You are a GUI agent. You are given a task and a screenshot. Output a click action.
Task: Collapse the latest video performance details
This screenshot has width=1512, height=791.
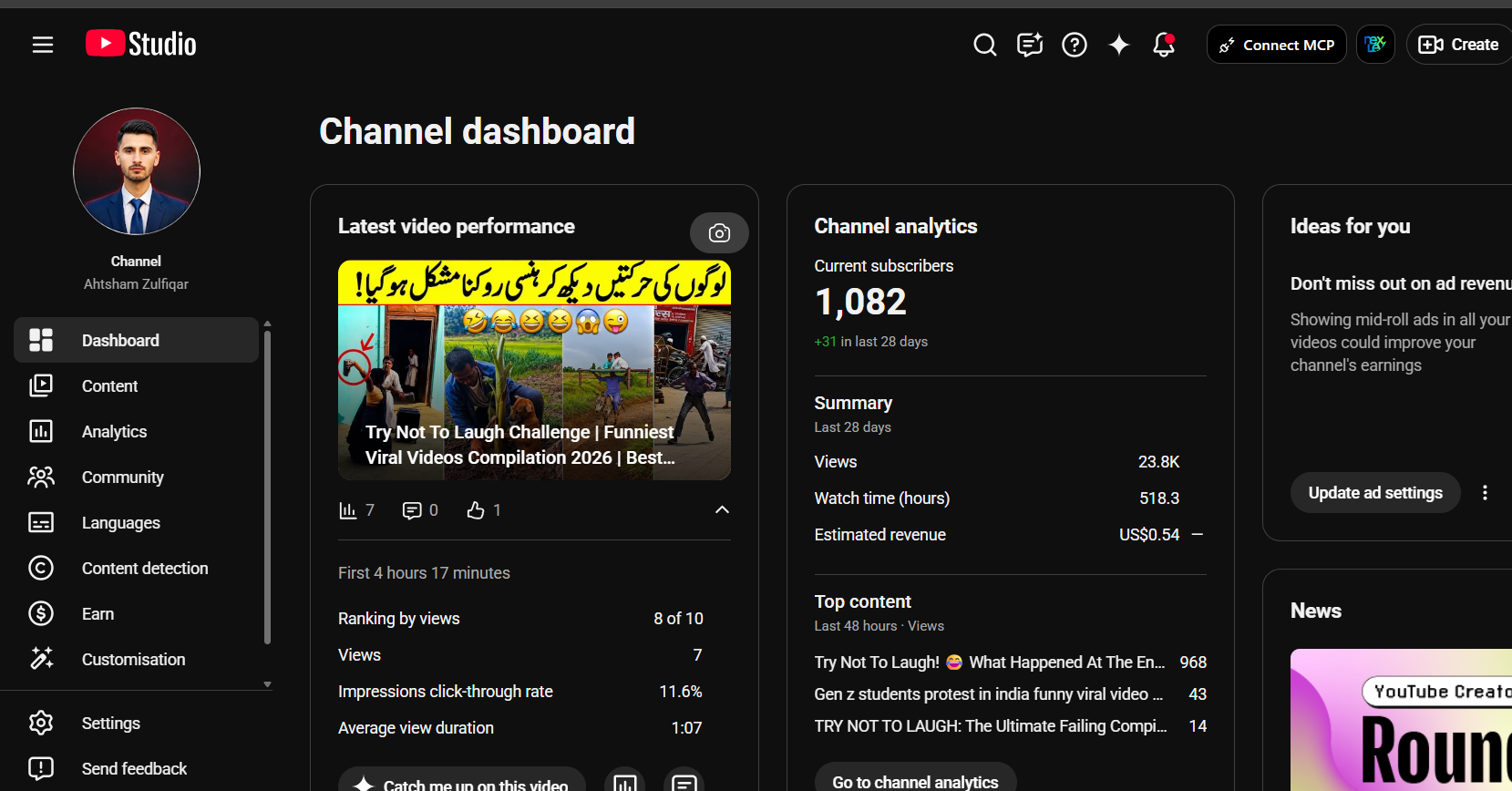click(x=722, y=509)
